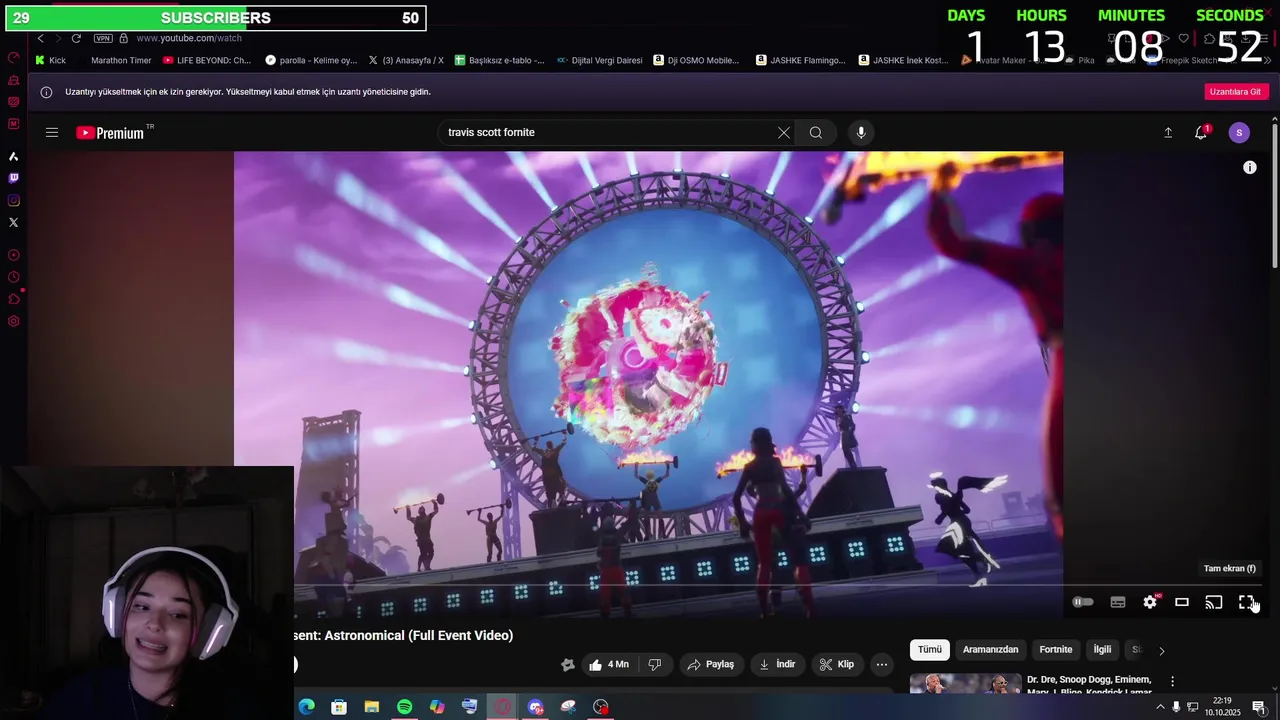Share the video via Paylaş
The image size is (1280, 720).
[711, 664]
